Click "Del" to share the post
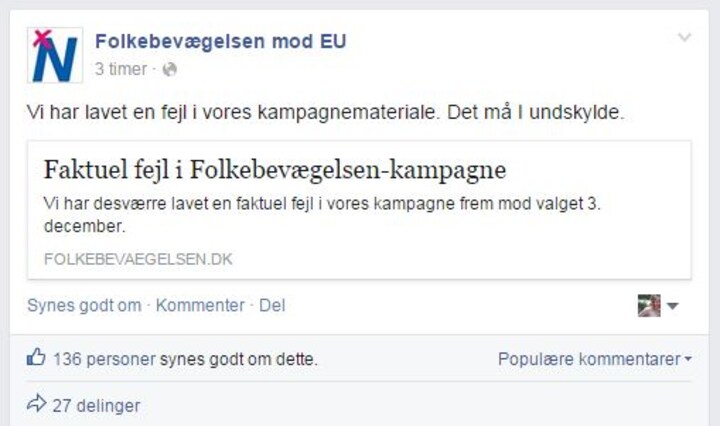Viewport: 720px width, 426px height. click(272, 306)
